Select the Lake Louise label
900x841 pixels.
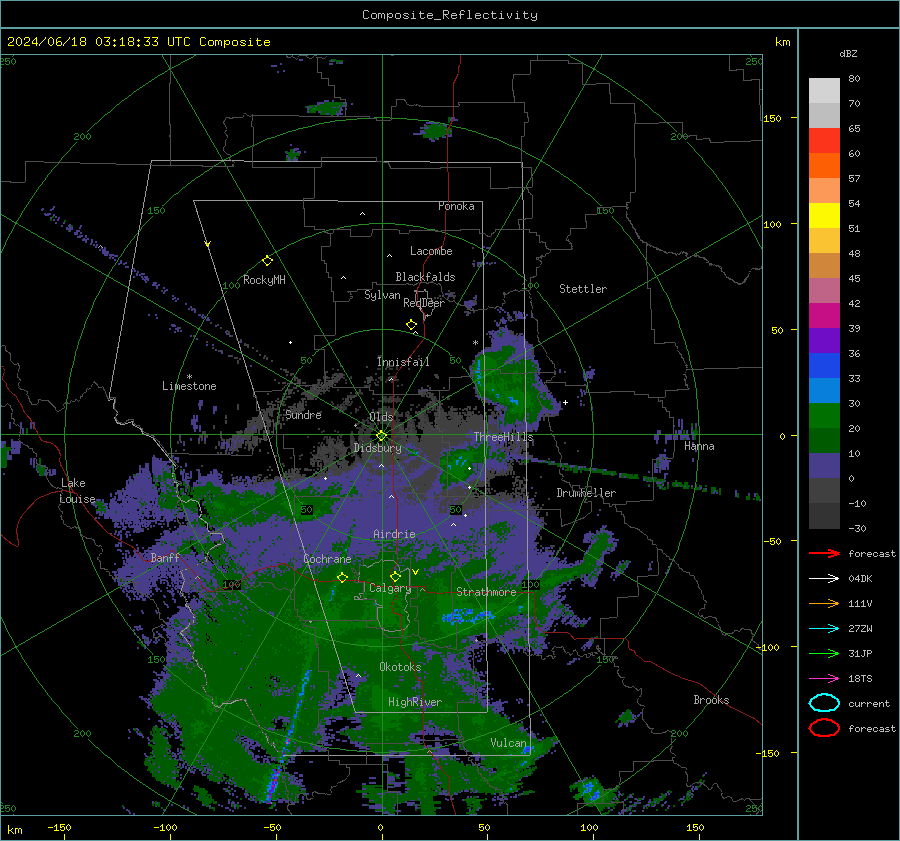(x=77, y=491)
